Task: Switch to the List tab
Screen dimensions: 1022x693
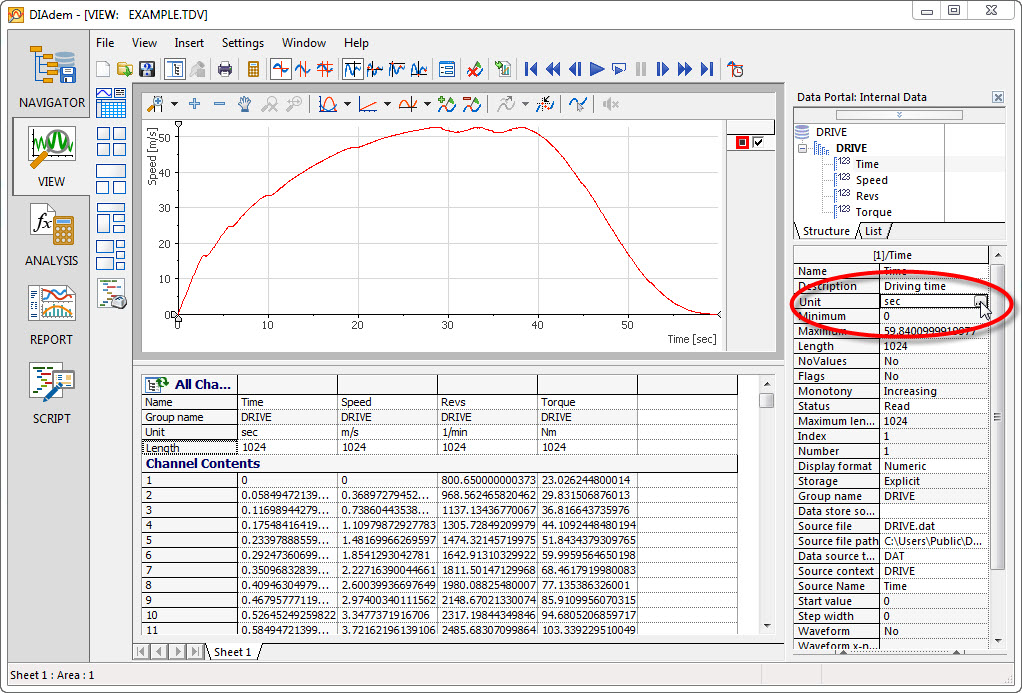Action: coord(874,231)
